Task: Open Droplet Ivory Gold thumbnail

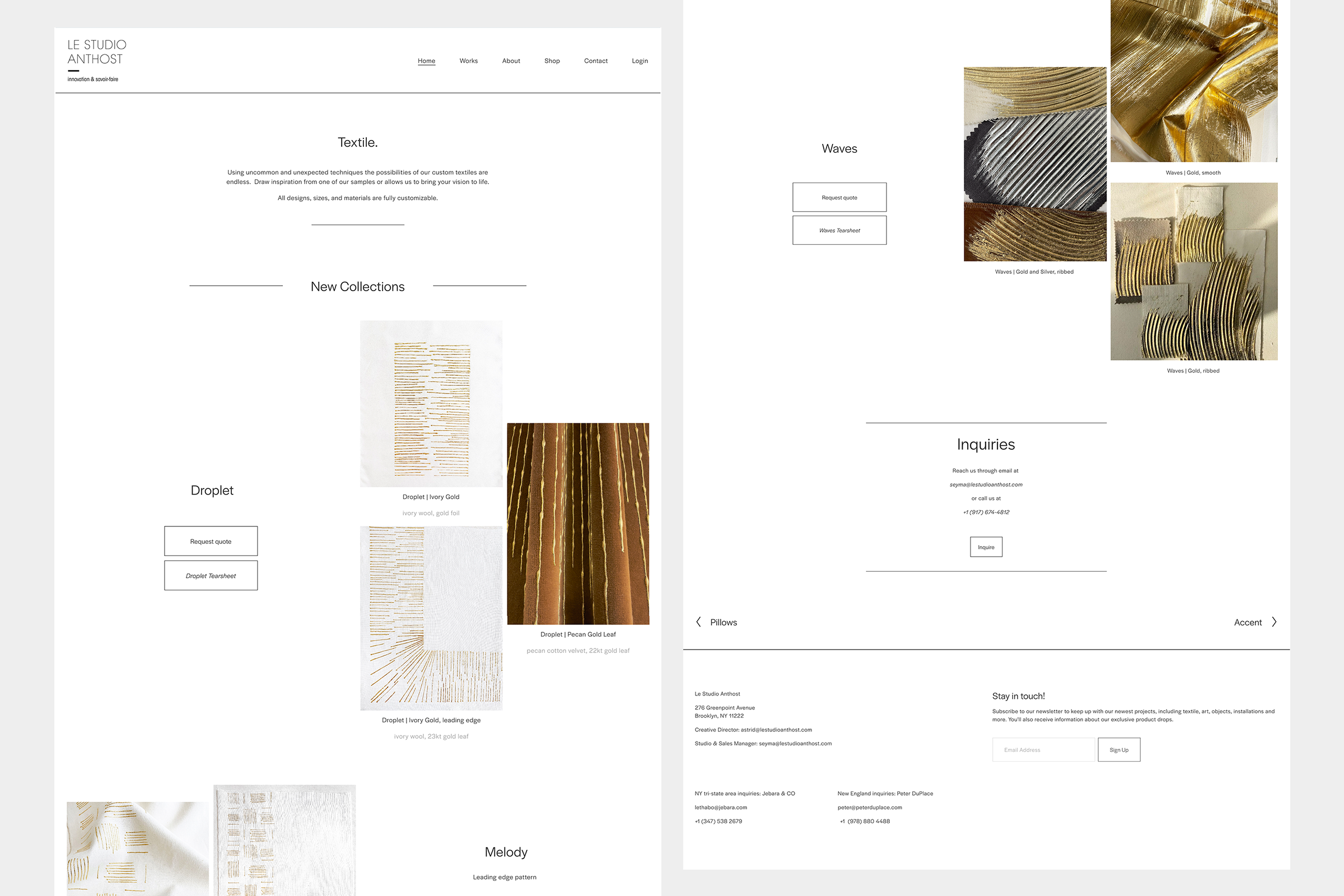Action: [431, 403]
